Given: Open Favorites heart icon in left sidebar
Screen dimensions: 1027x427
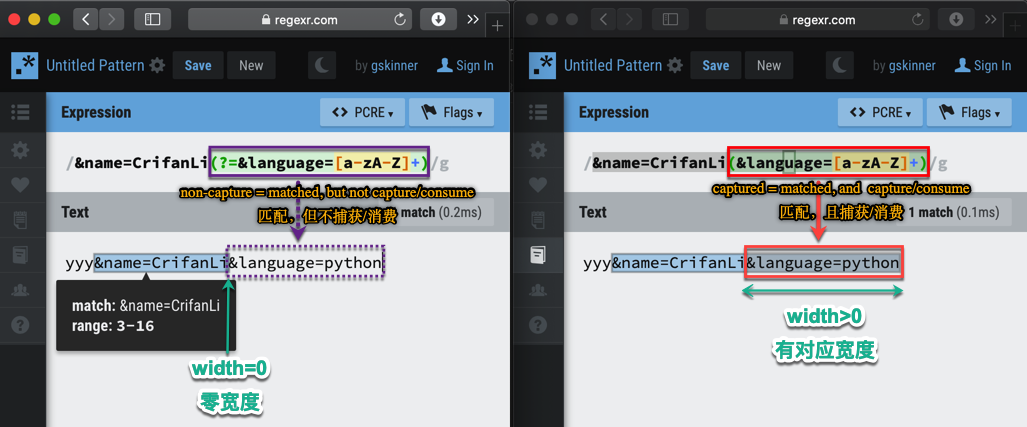Looking at the screenshot, I should [x=21, y=185].
